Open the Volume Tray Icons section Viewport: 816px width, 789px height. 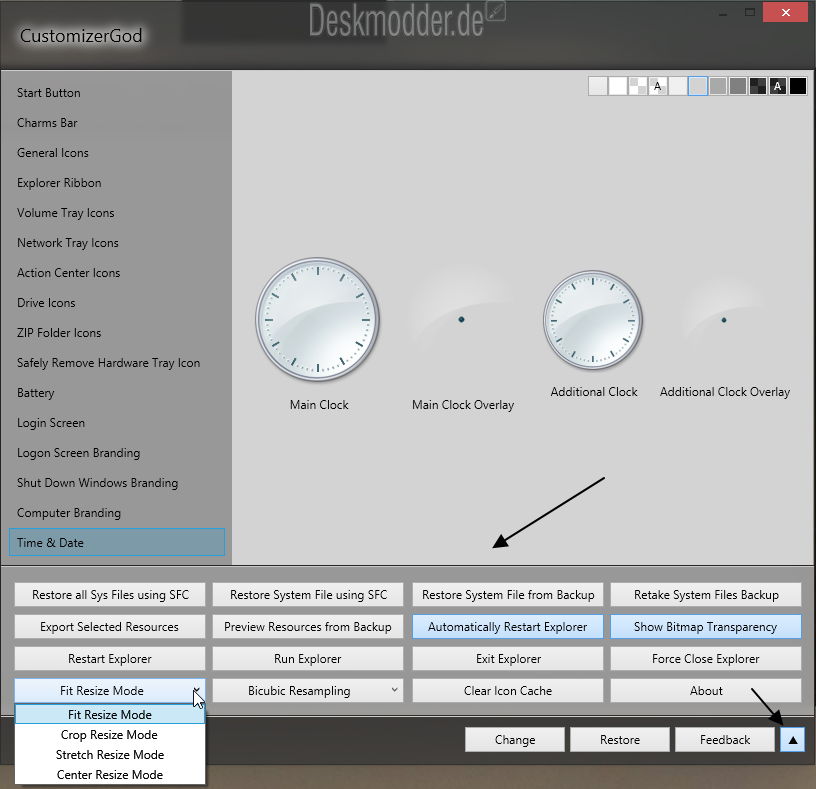tap(66, 213)
